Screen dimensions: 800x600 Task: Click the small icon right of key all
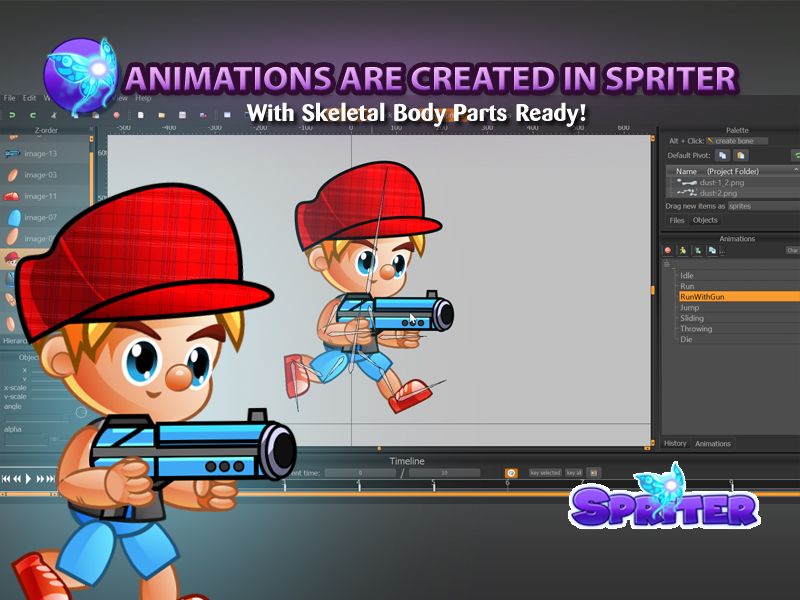click(x=593, y=473)
